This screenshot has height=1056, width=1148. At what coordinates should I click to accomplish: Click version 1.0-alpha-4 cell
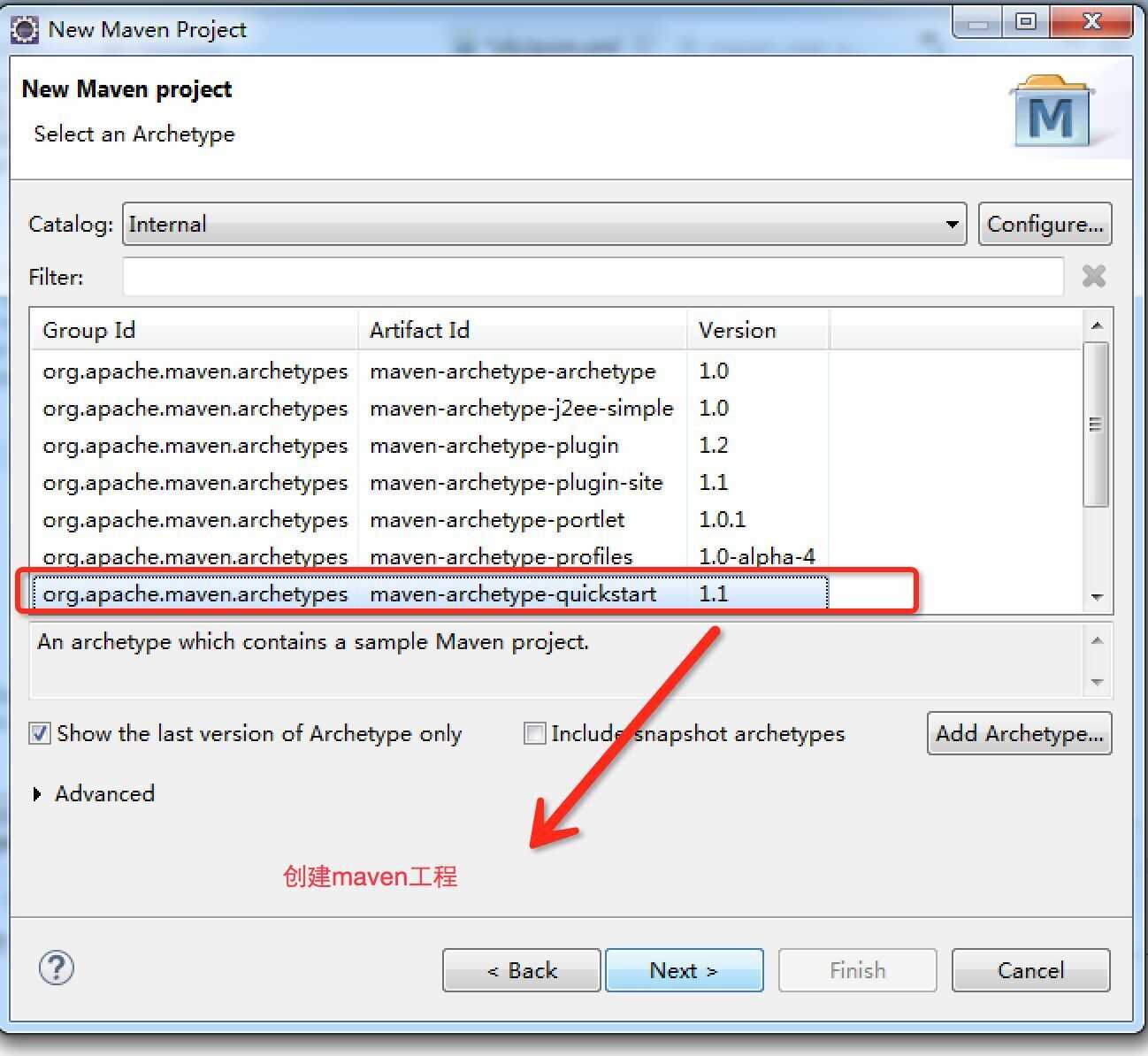[757, 556]
